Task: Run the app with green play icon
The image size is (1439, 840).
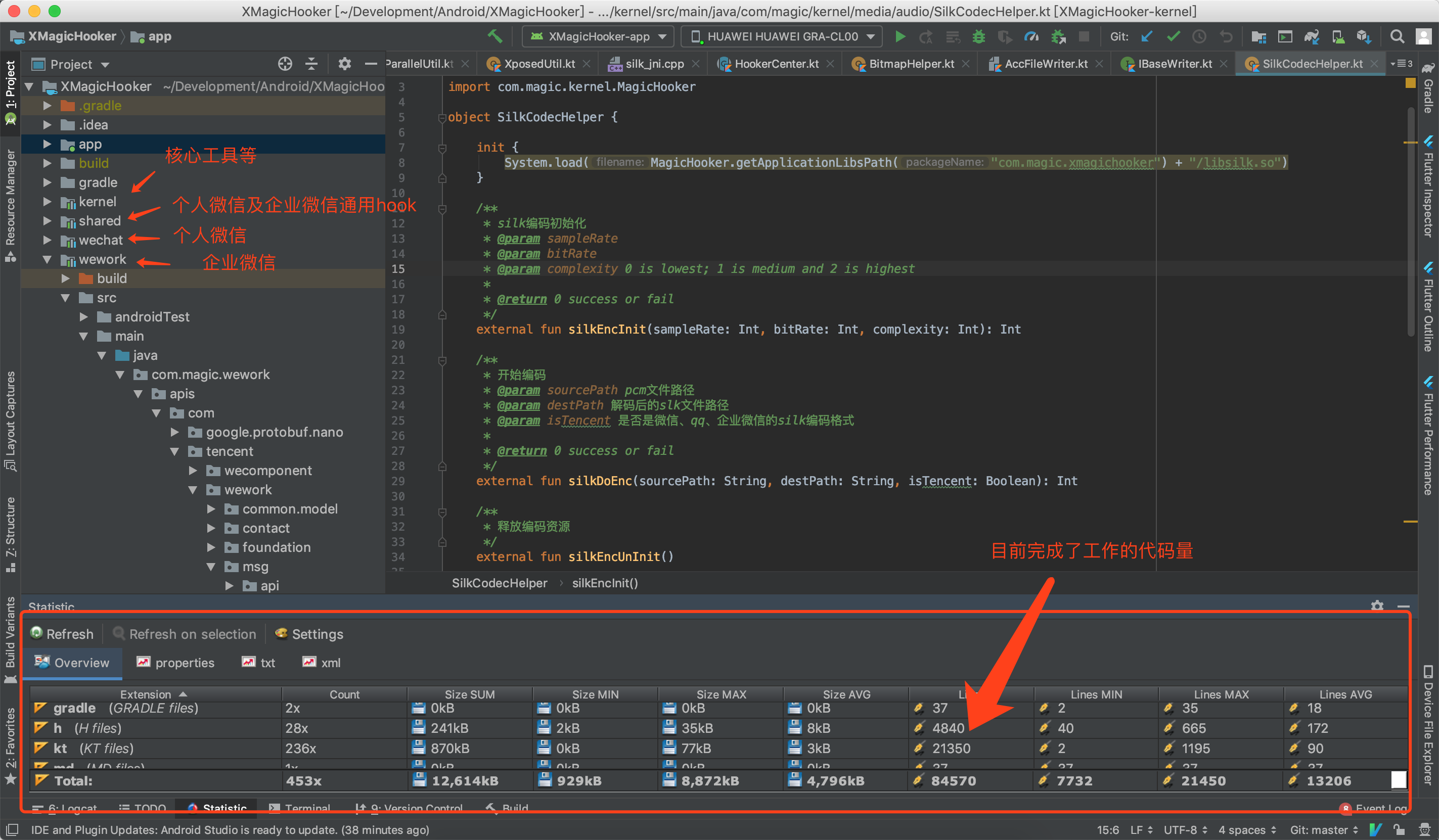Action: coord(900,36)
